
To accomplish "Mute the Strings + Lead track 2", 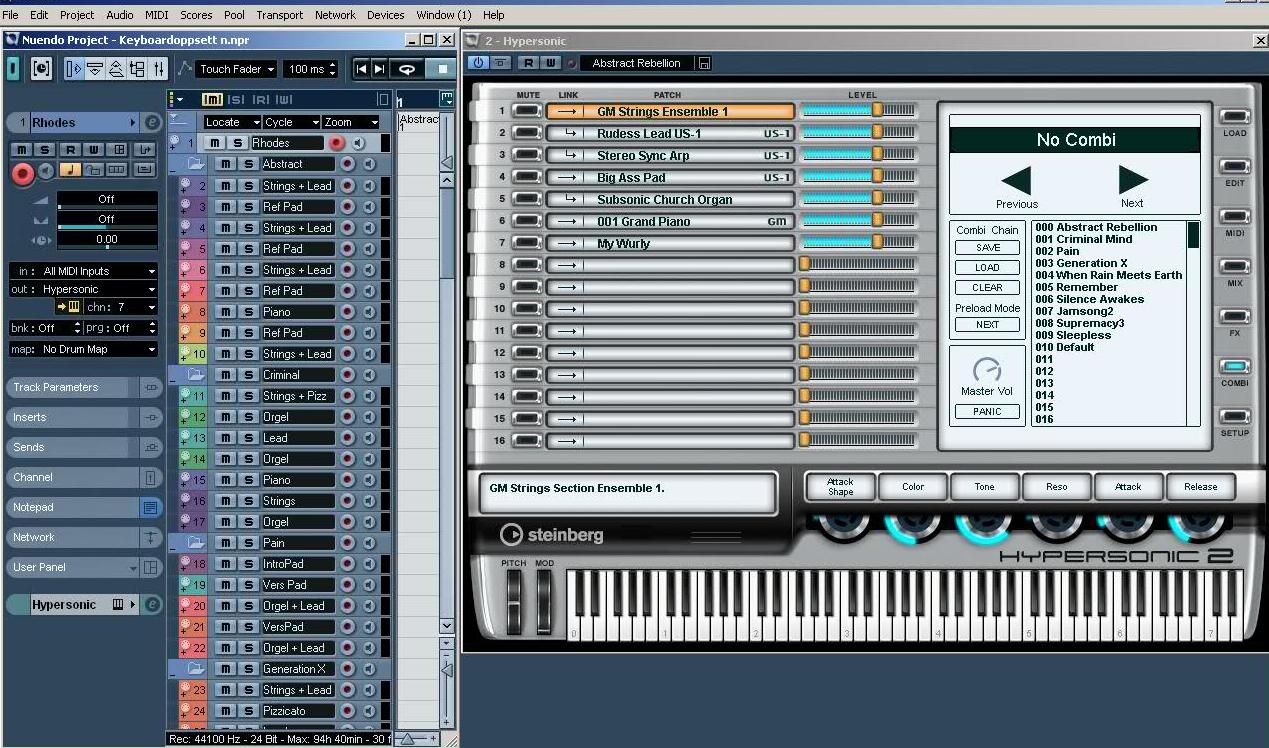I will point(226,186).
